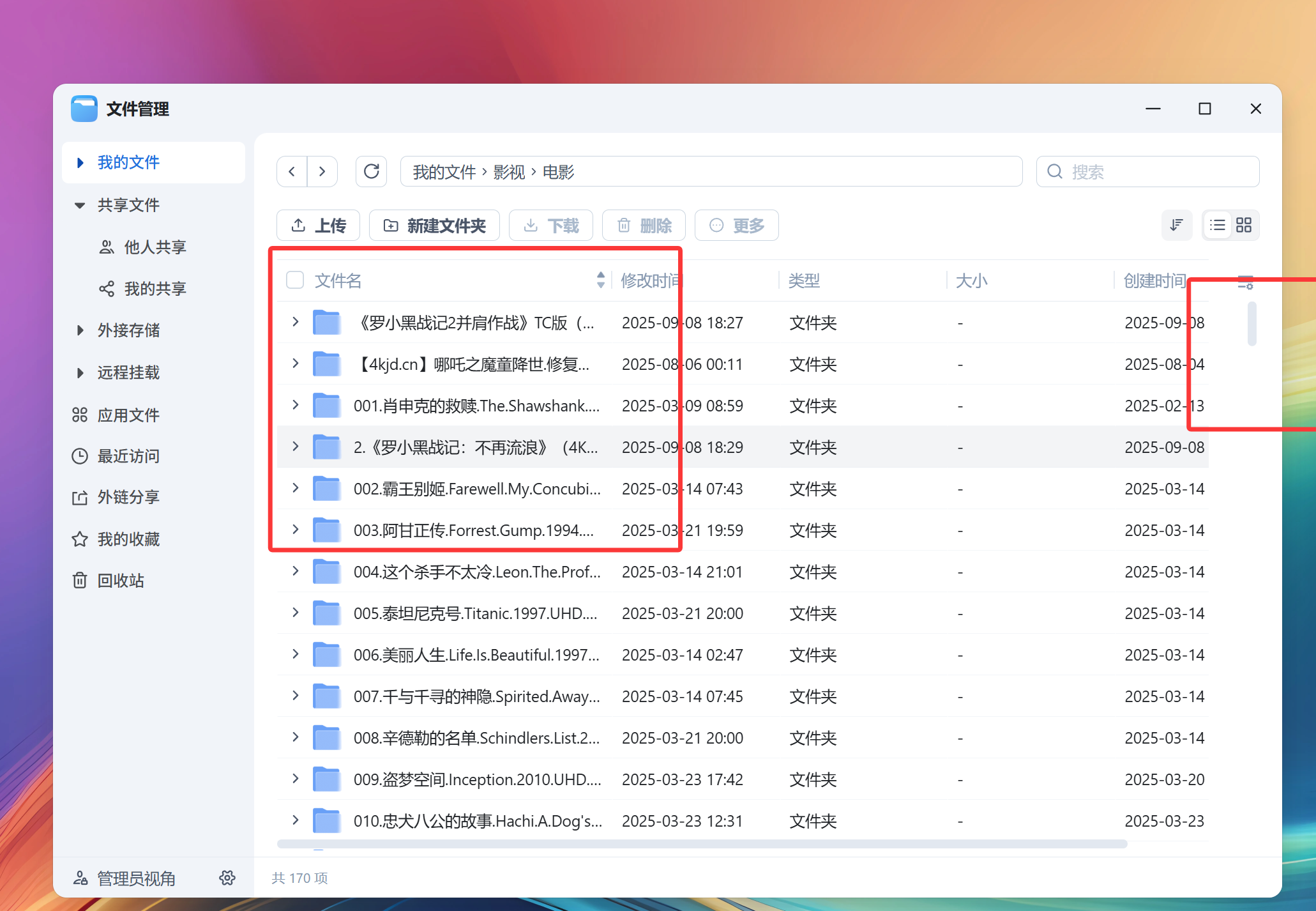Click the Upload (上传) button

[318, 225]
